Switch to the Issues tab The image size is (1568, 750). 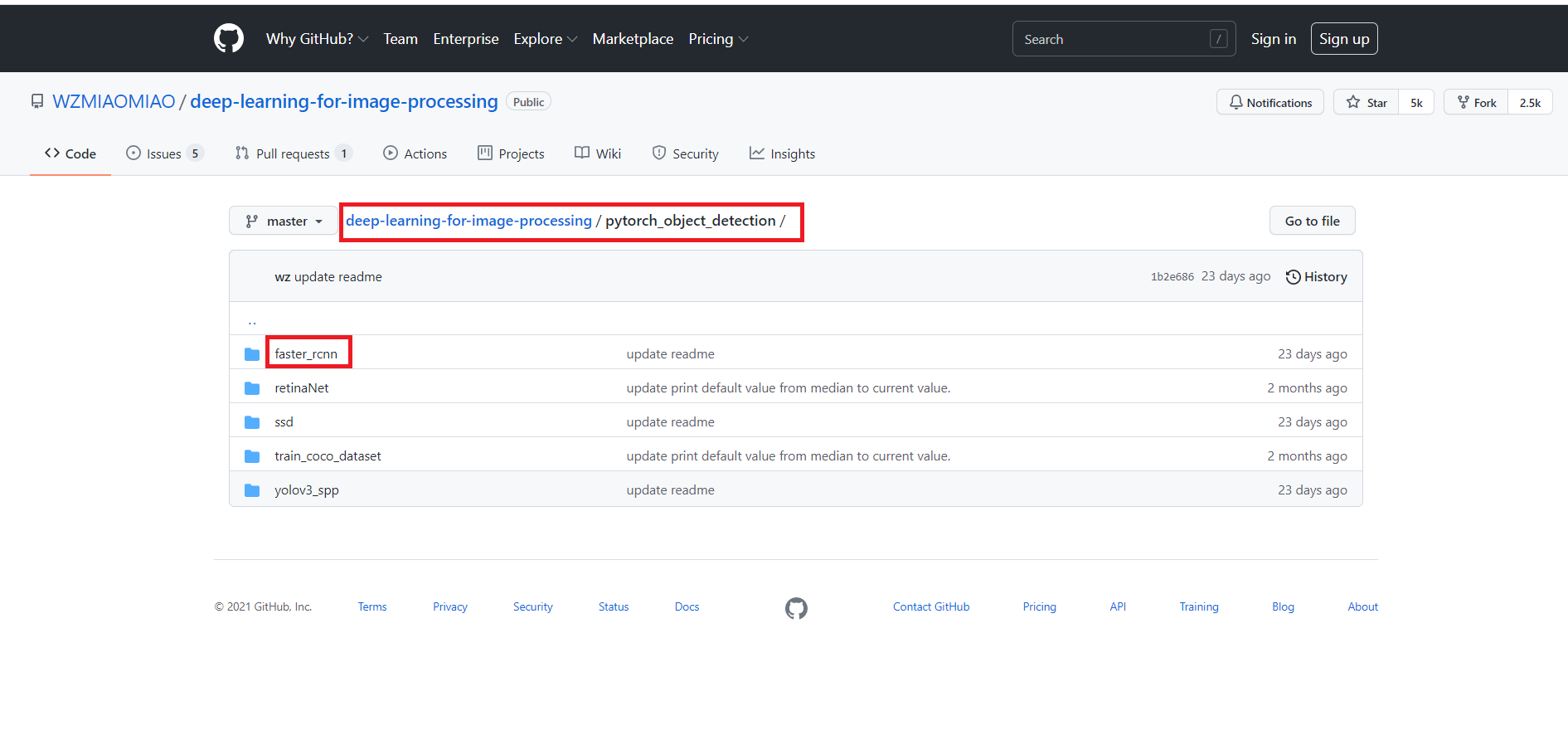point(164,153)
